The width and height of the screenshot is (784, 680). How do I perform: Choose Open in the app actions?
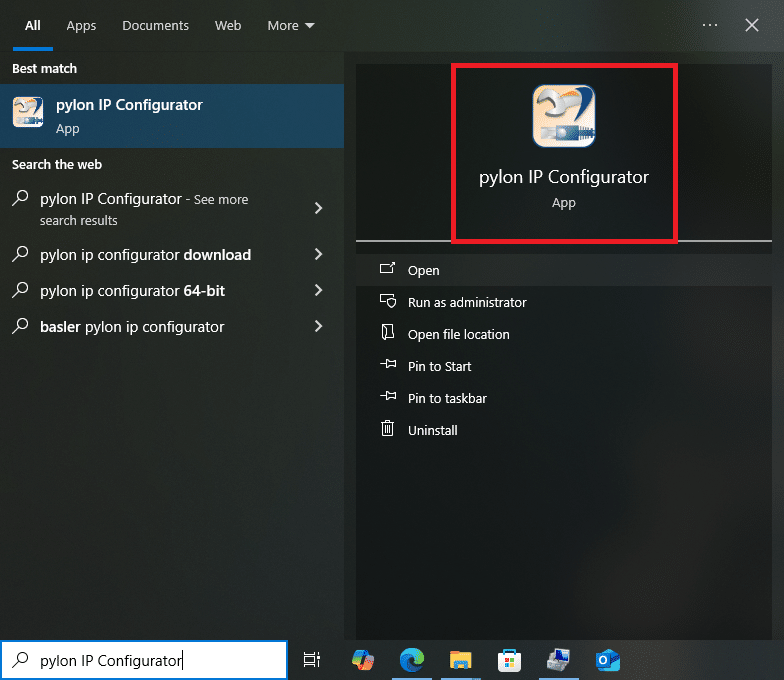(x=564, y=270)
